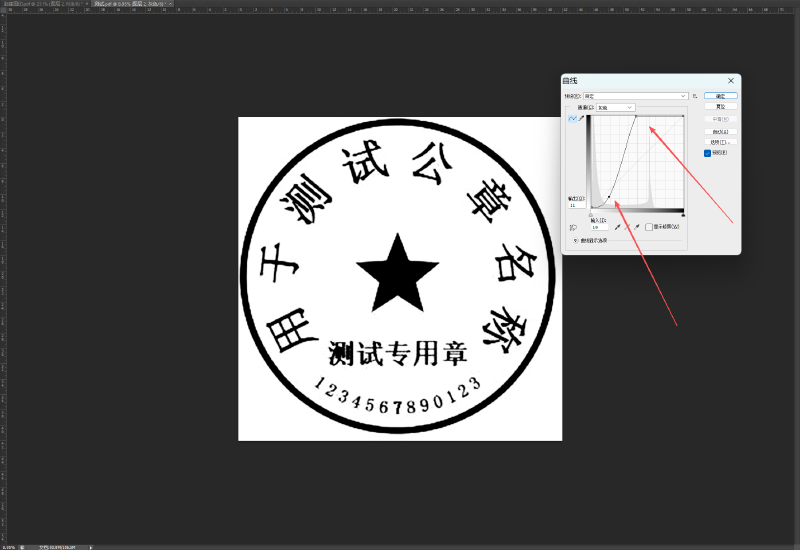The height and width of the screenshot is (550, 800).
Task: Select the second (active) document tab
Action: 133,4
